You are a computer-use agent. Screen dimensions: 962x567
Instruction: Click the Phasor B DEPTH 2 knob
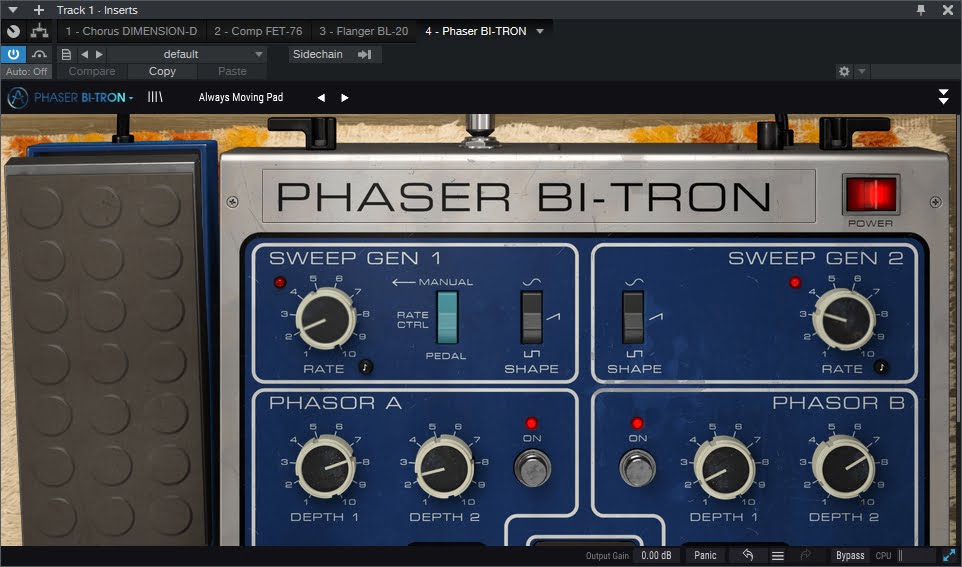coord(843,466)
